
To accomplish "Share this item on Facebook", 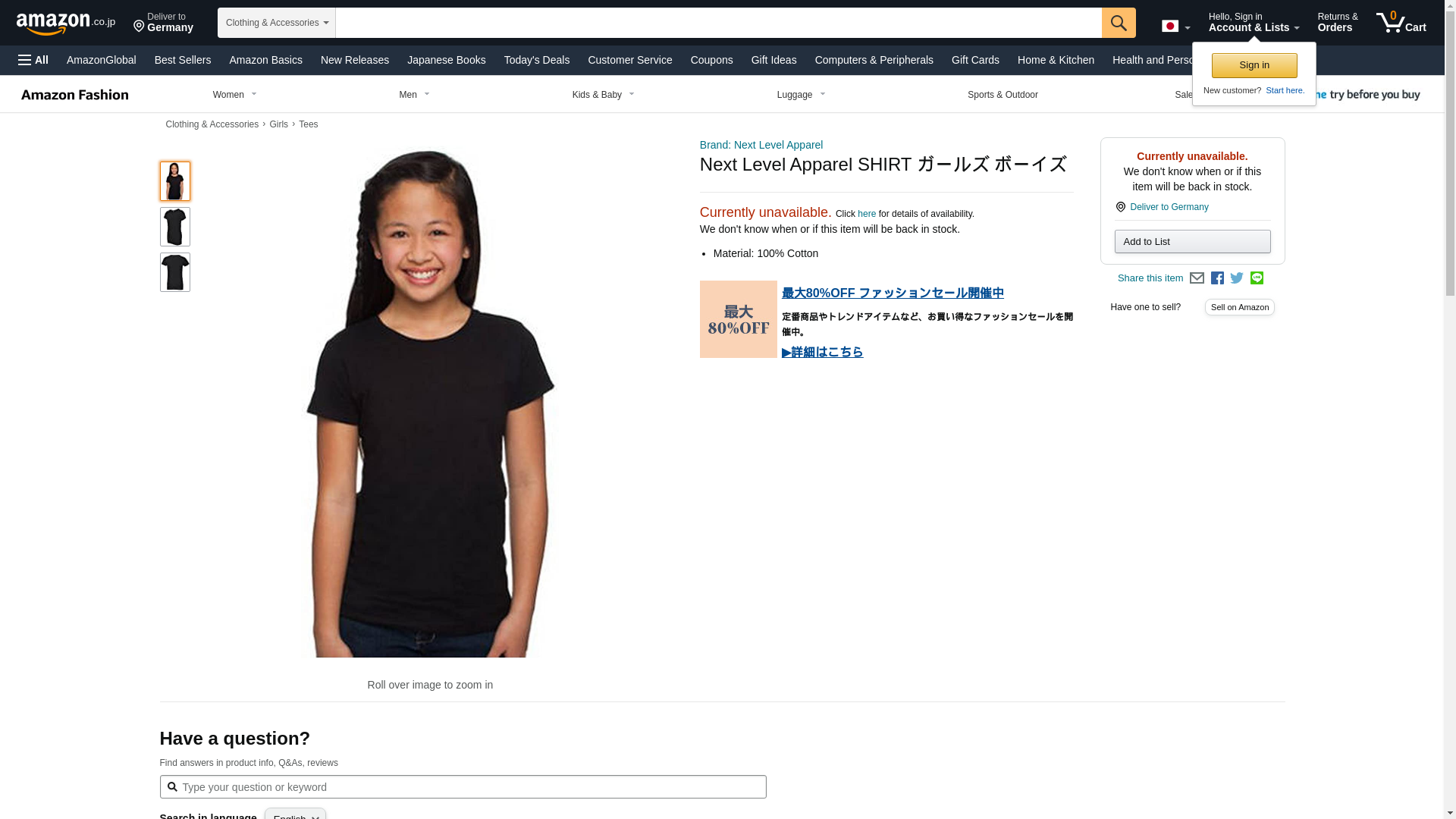I will point(1217,278).
